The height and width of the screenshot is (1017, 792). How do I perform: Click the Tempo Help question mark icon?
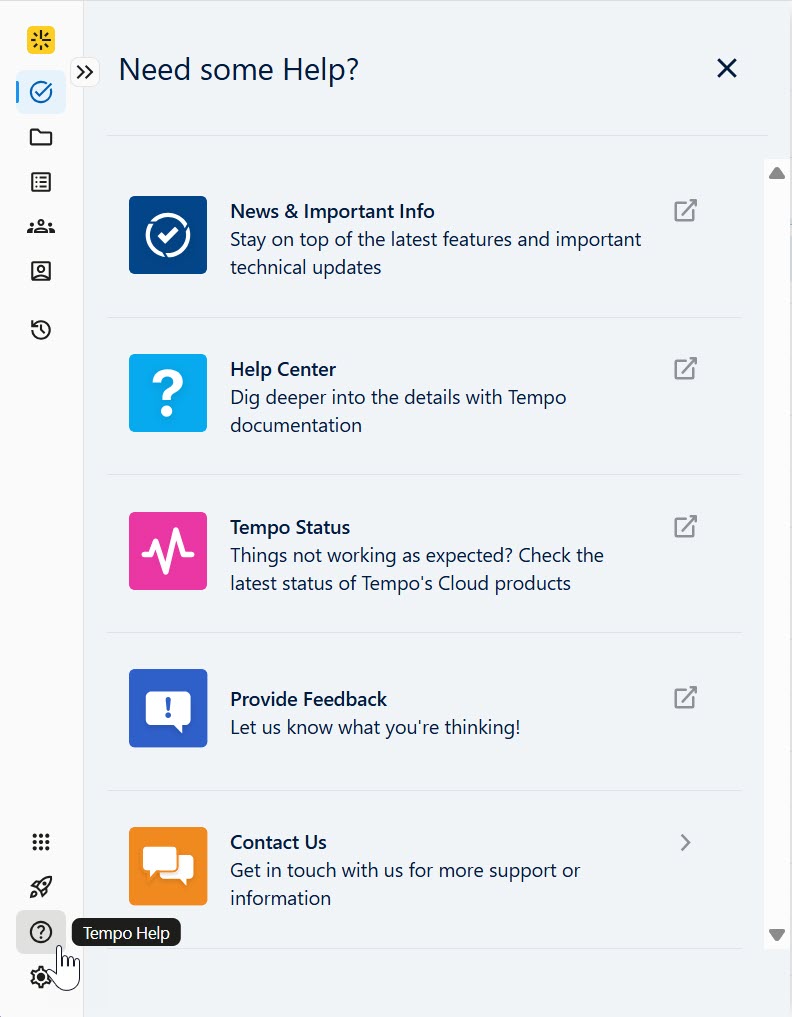(40, 931)
